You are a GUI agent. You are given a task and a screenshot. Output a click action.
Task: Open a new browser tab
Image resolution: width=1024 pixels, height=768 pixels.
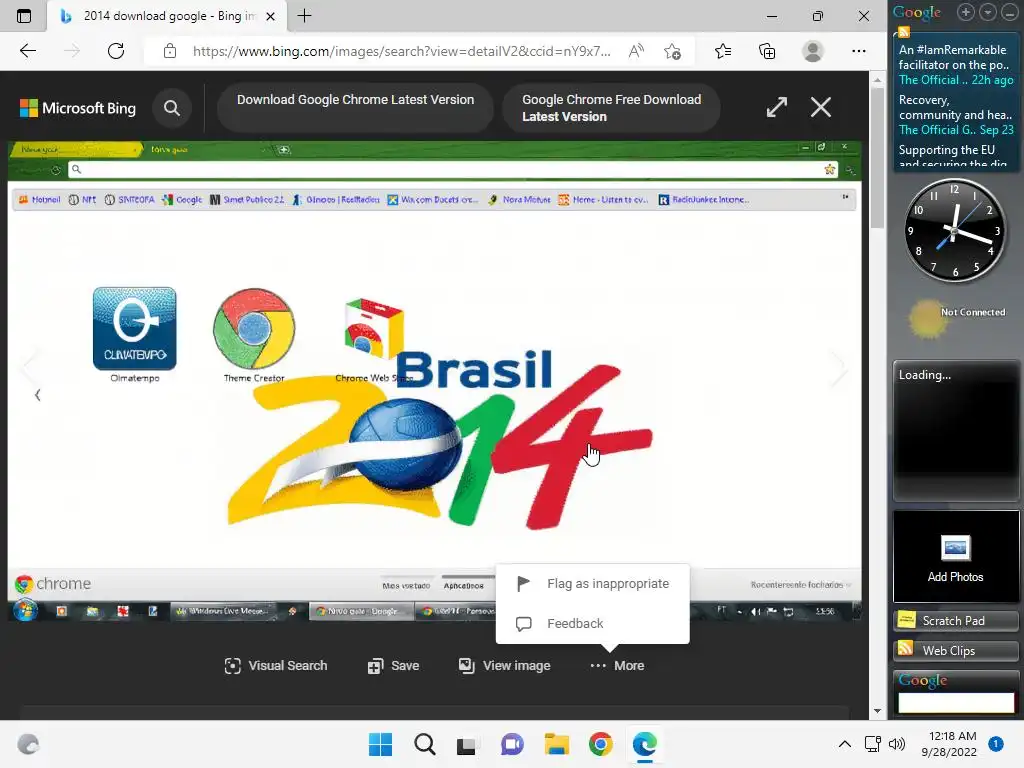coord(304,16)
